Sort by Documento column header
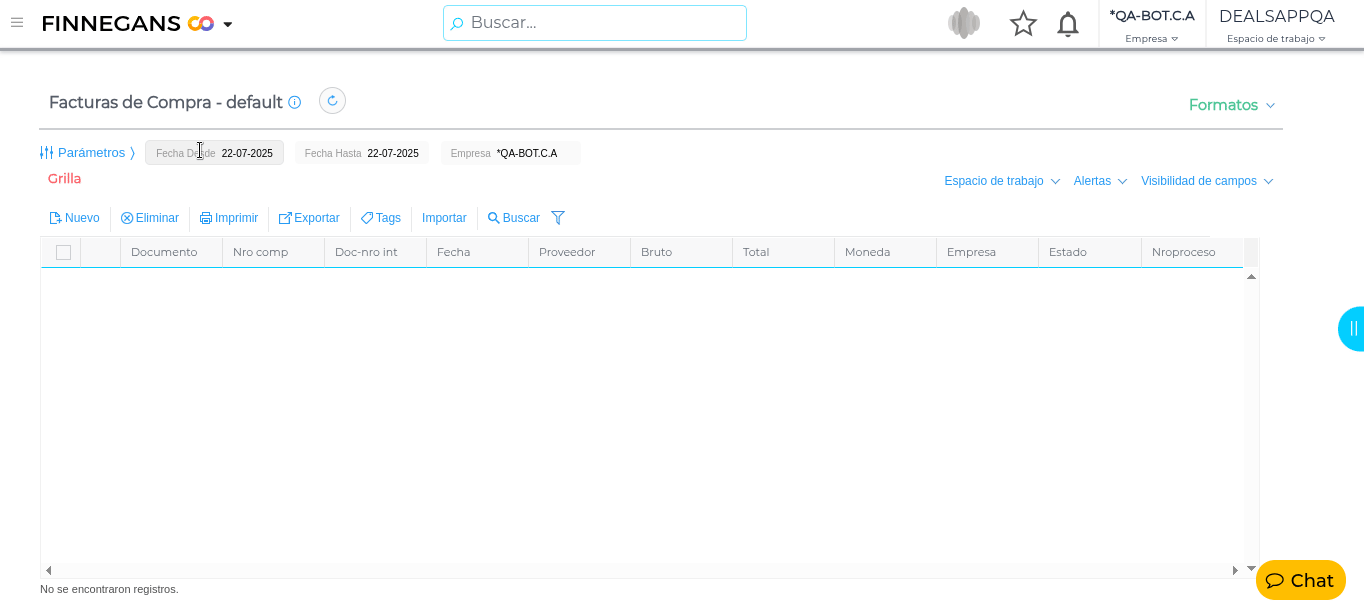The image size is (1364, 608). [171, 252]
